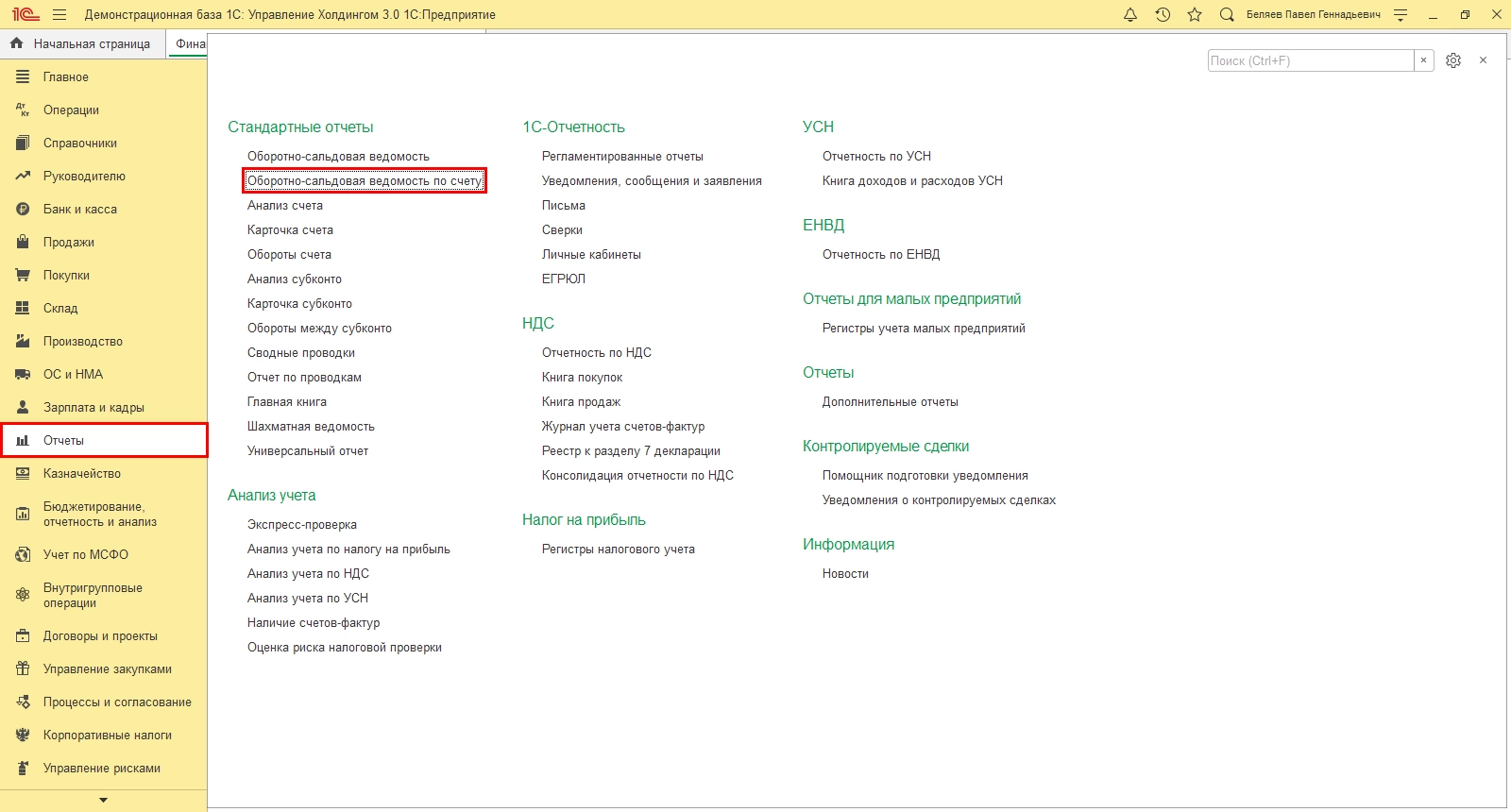Open the Книга продаж report

pos(581,401)
